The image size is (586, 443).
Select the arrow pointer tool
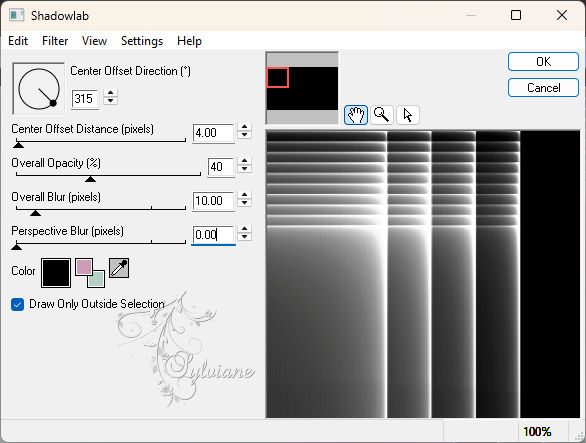pyautogui.click(x=407, y=115)
